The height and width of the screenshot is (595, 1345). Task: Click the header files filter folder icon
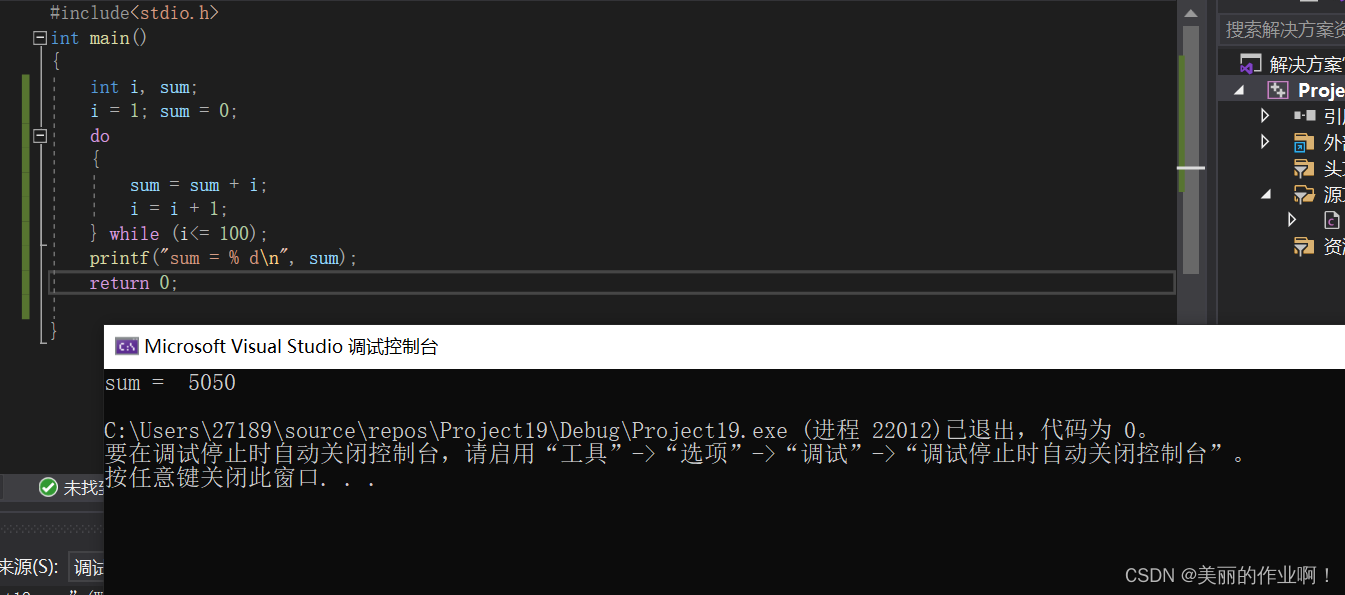pos(1303,168)
